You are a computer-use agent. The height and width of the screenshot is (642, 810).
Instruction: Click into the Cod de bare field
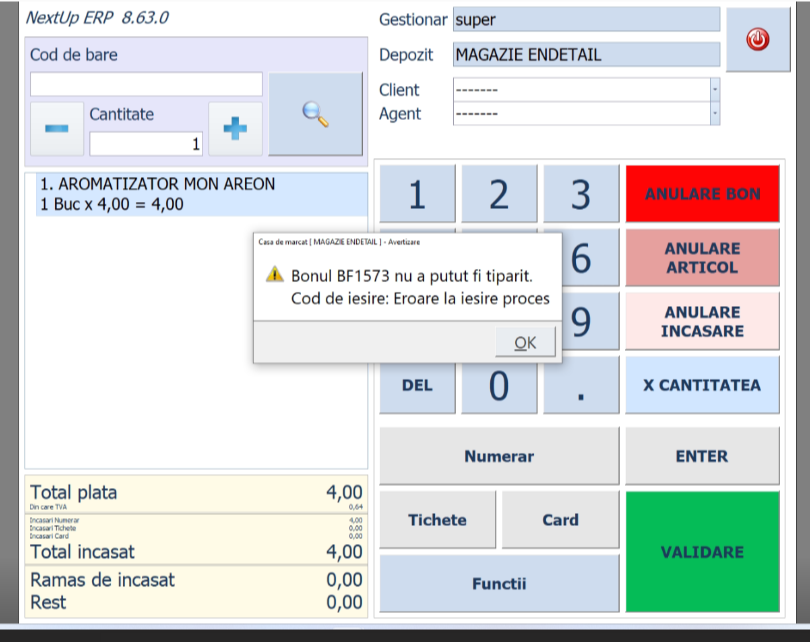pyautogui.click(x=146, y=84)
